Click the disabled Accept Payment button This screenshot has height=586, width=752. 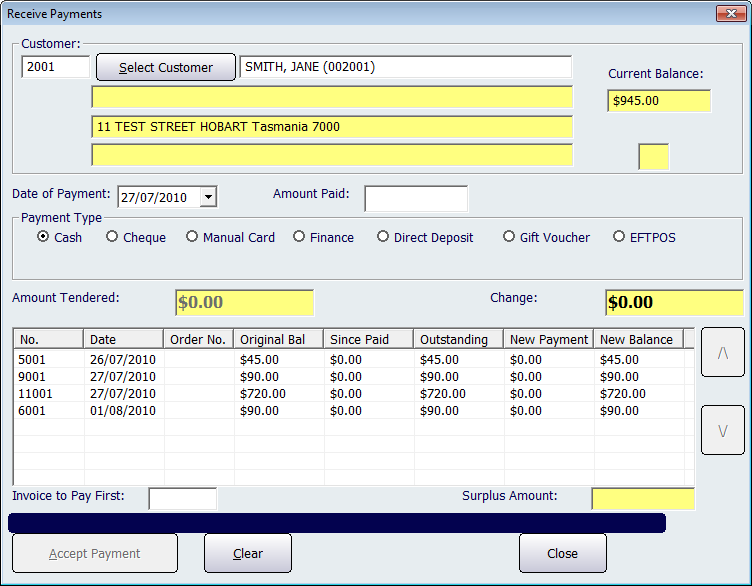(95, 553)
